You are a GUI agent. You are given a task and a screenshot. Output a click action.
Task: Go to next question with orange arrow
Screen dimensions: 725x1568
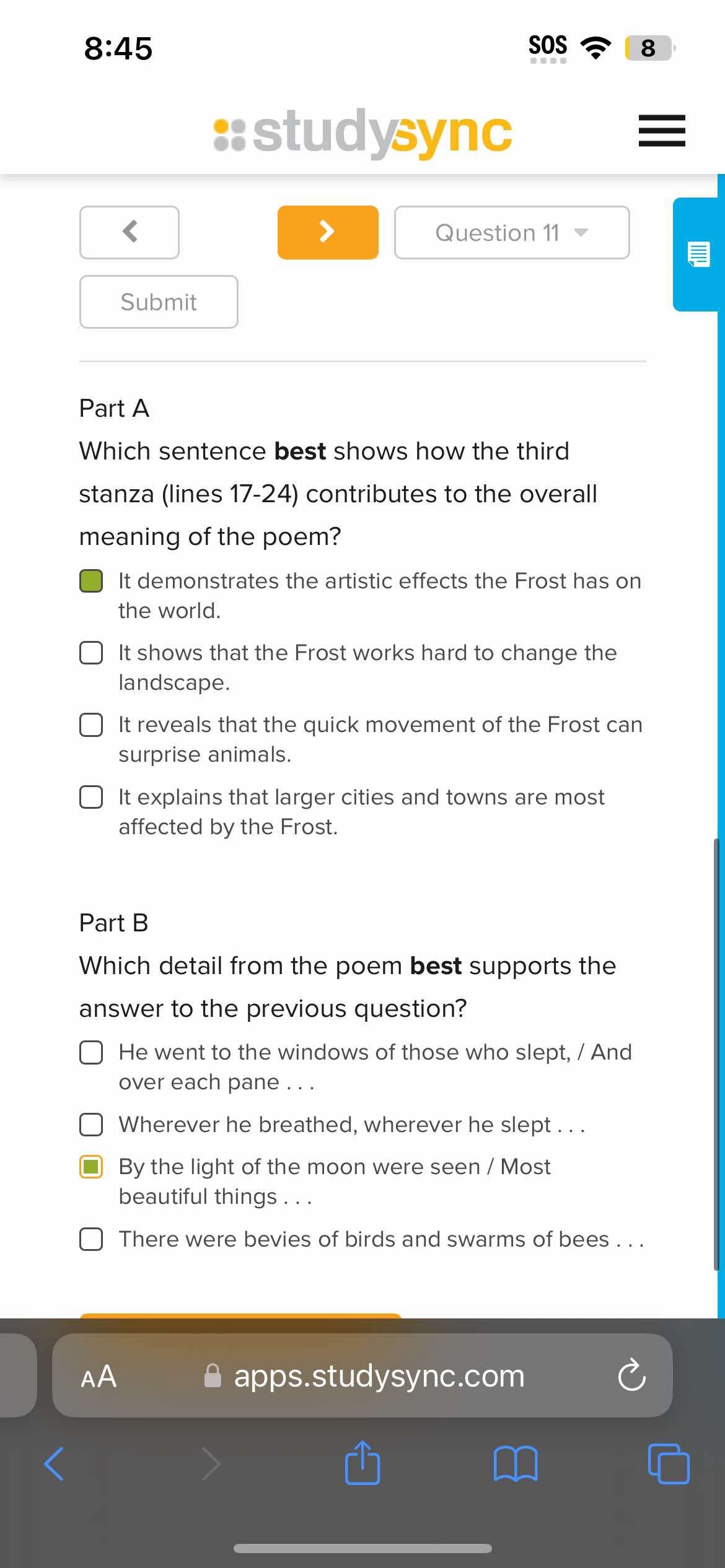pos(328,232)
